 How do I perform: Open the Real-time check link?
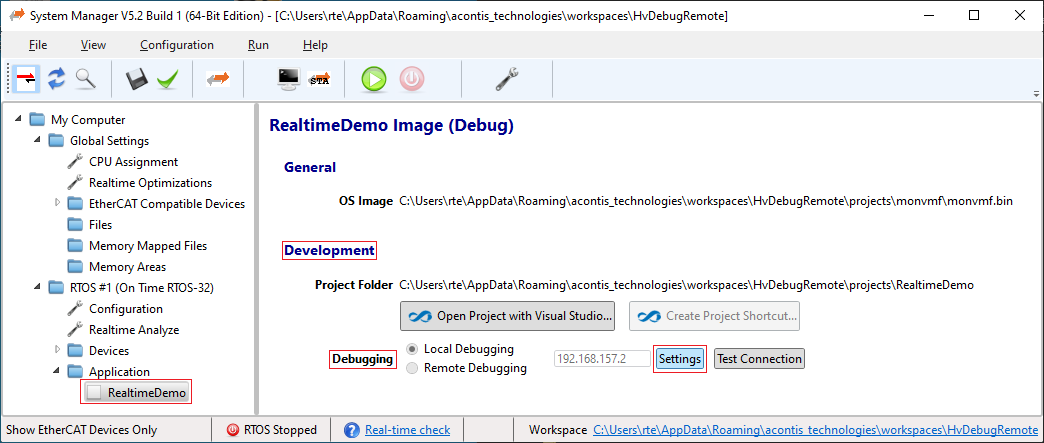pos(407,430)
